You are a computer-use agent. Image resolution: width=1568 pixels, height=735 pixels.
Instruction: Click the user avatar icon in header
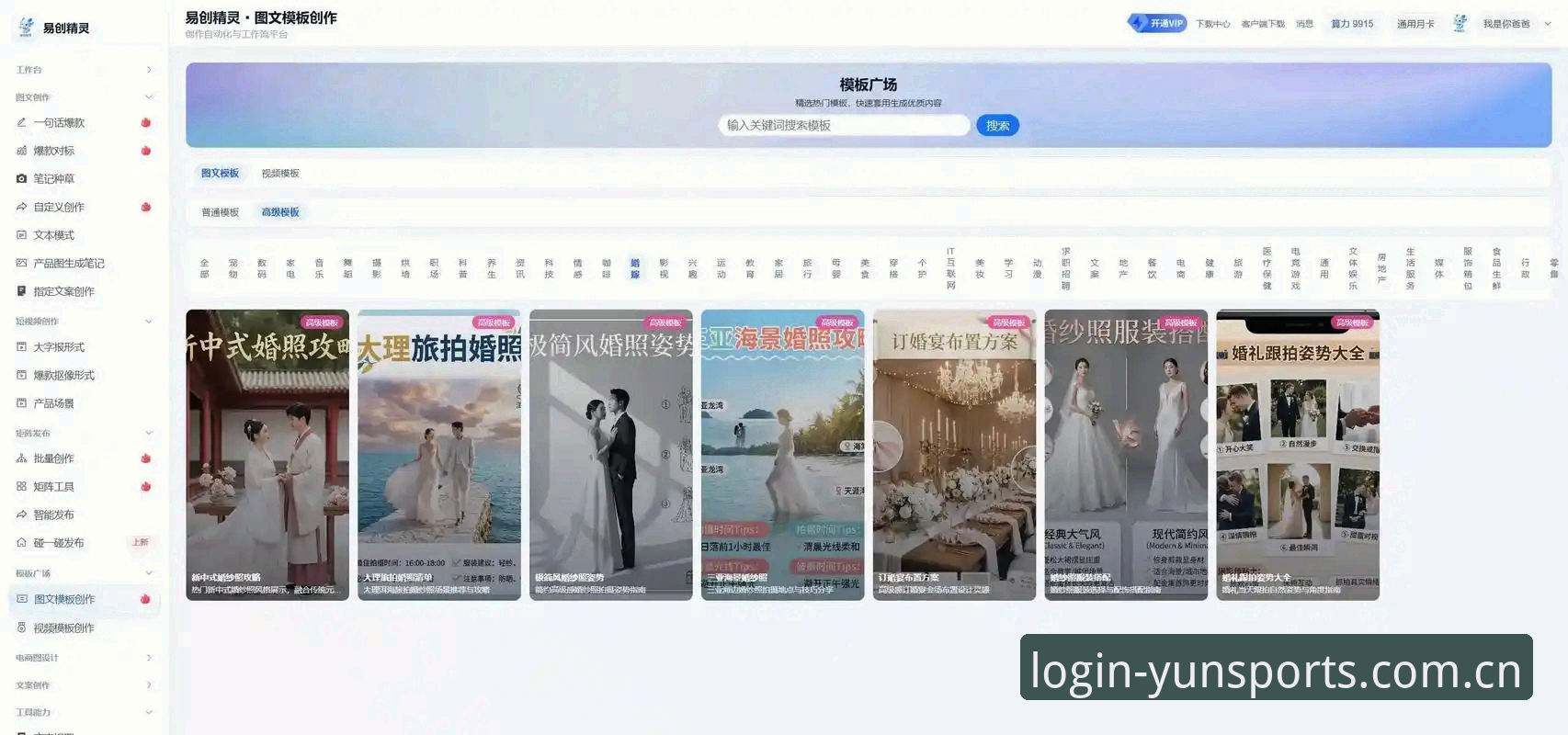click(1460, 24)
